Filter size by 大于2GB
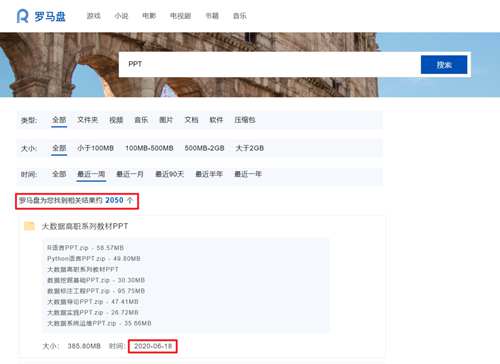 pos(250,148)
